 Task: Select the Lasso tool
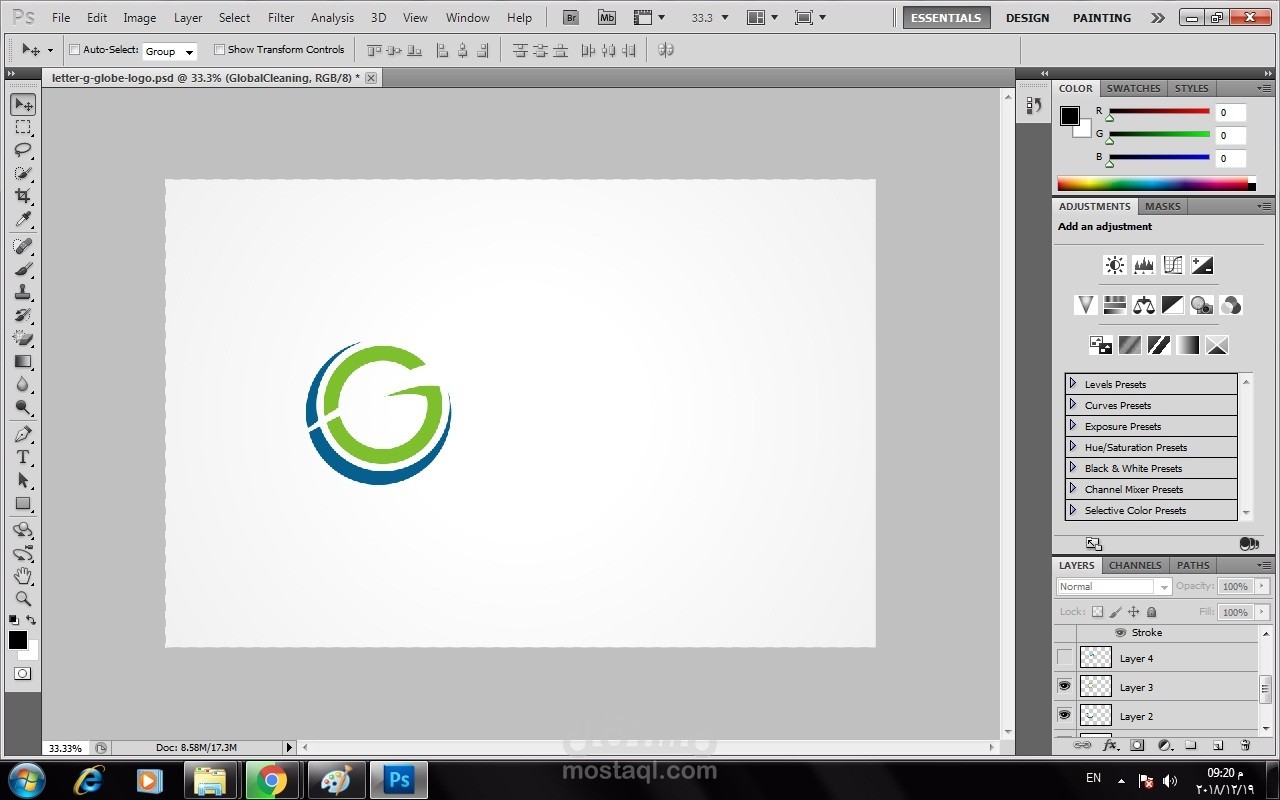point(23,150)
